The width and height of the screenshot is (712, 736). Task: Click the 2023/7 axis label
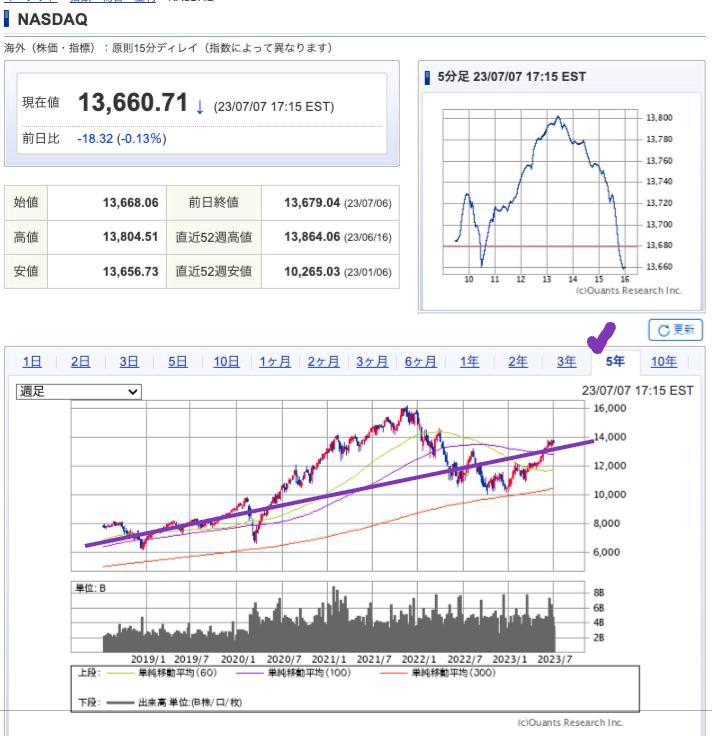coord(554,659)
